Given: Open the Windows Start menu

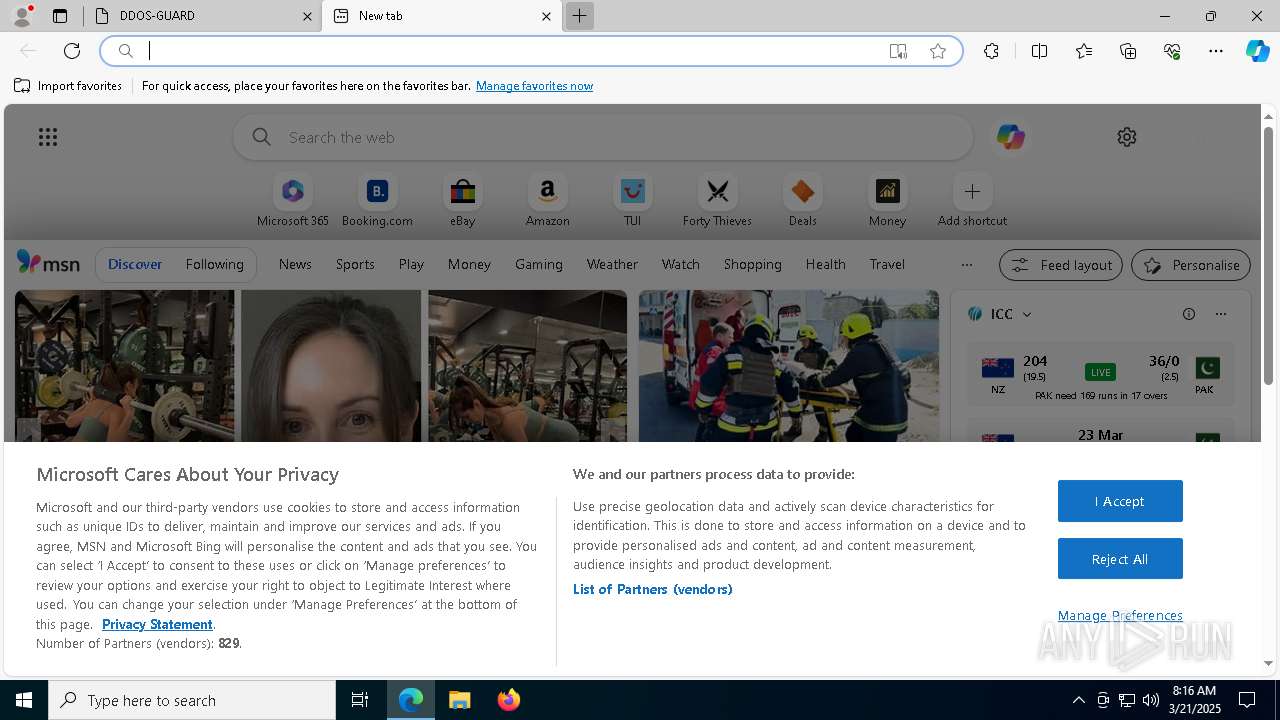Looking at the screenshot, I should 24,700.
